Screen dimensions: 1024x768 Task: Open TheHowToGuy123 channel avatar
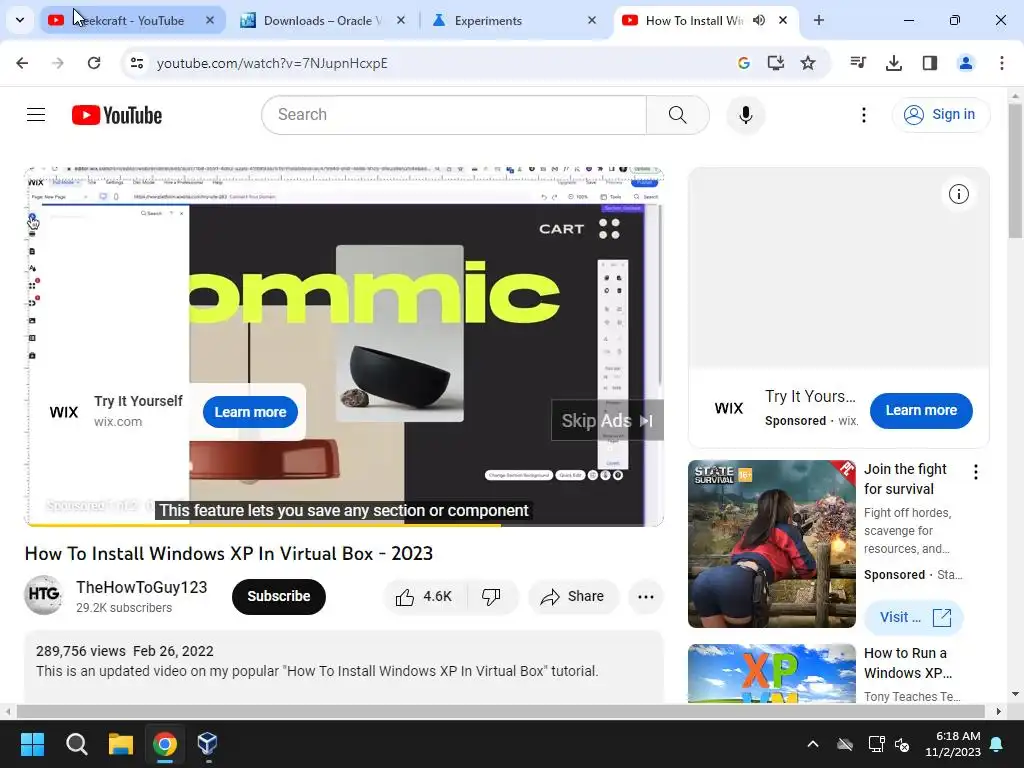coord(43,595)
